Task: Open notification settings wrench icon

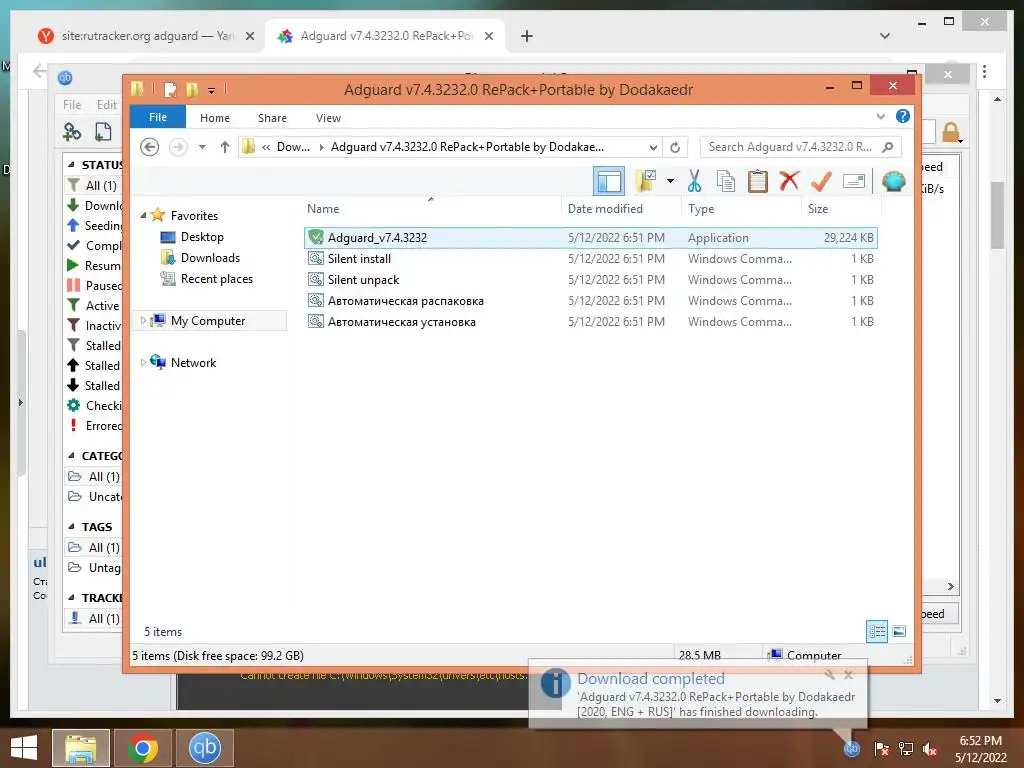Action: click(829, 675)
